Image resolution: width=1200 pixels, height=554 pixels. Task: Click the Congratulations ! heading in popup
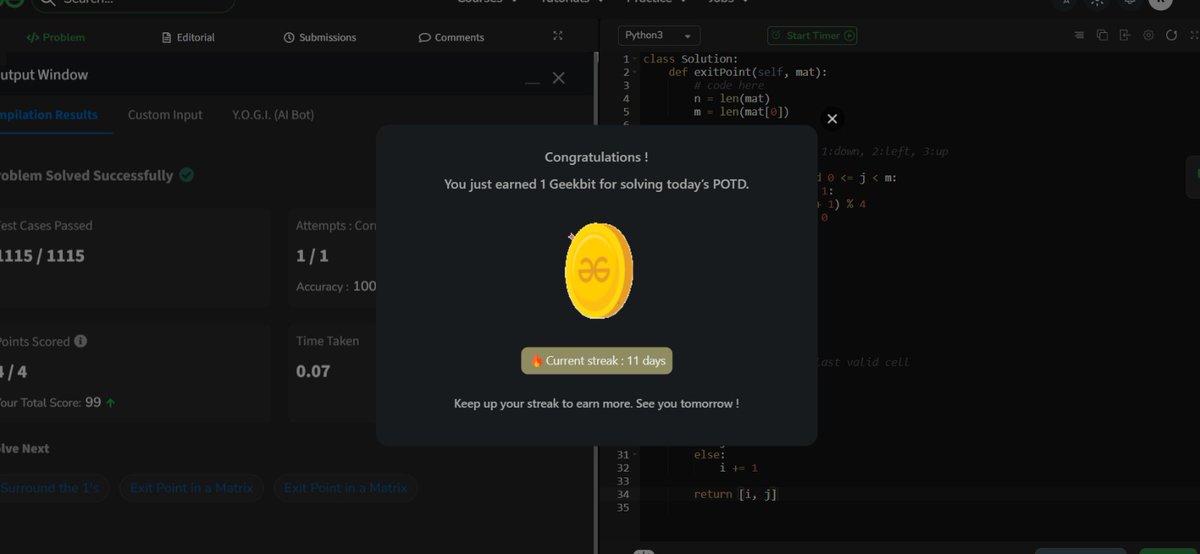coord(596,157)
